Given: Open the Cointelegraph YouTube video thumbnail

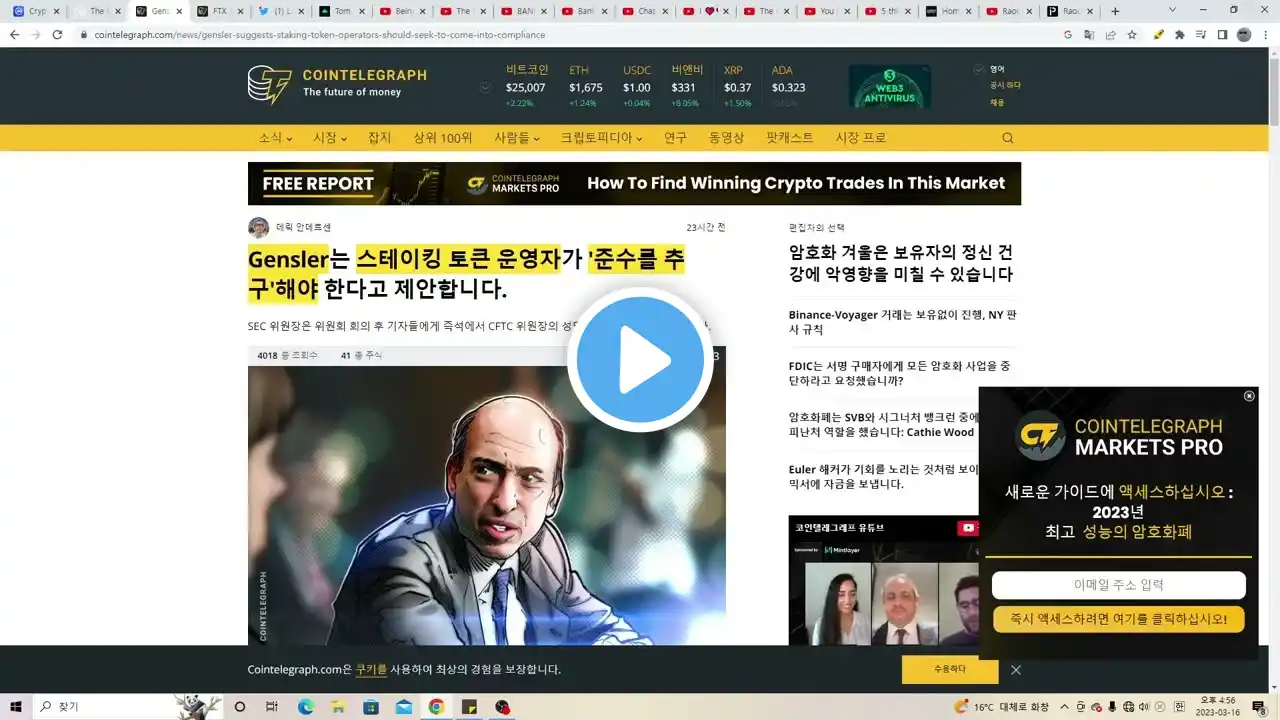Looking at the screenshot, I should point(884,580).
